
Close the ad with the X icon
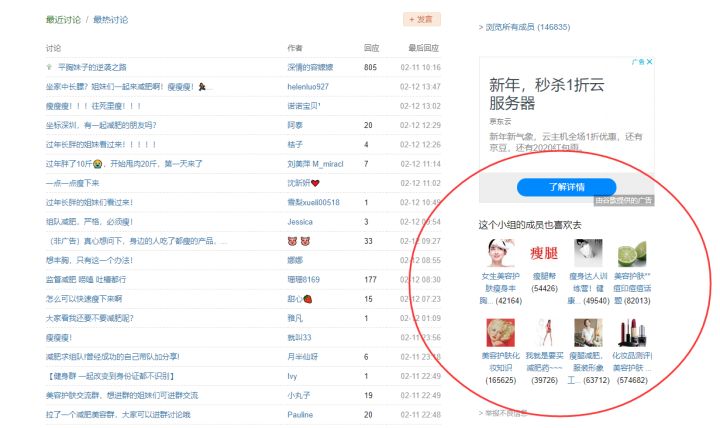pyautogui.click(x=648, y=62)
